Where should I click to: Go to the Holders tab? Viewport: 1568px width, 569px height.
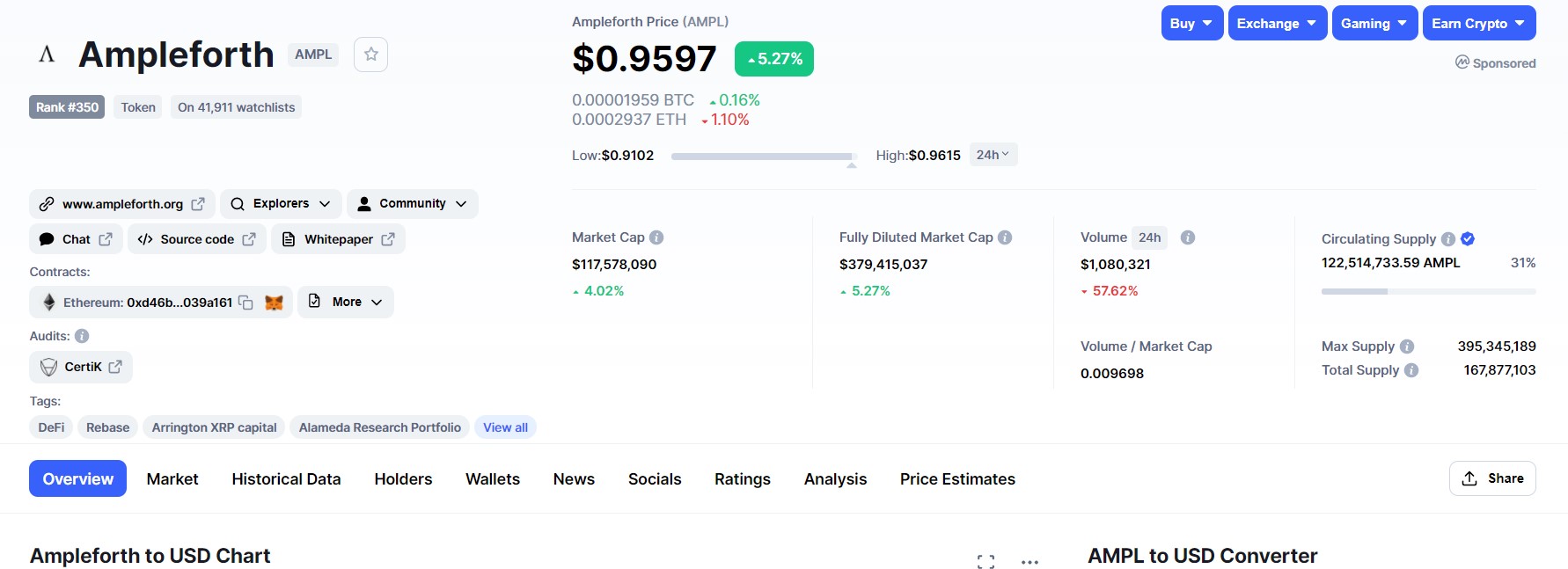point(403,479)
